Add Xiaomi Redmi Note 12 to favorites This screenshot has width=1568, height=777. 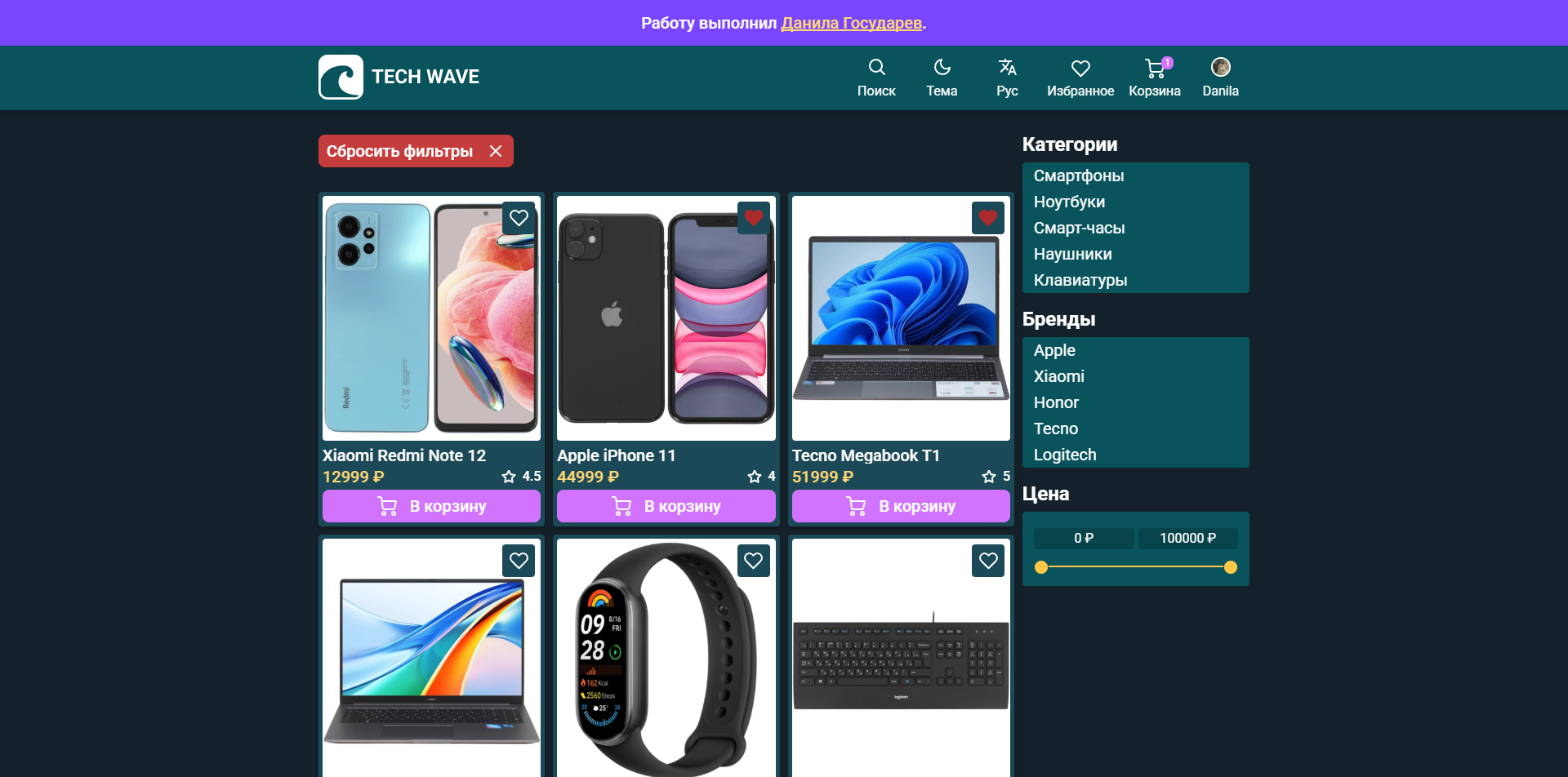[x=519, y=218]
